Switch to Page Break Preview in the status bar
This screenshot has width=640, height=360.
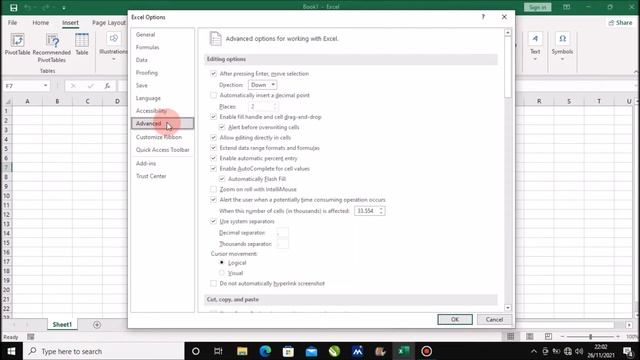click(548, 336)
